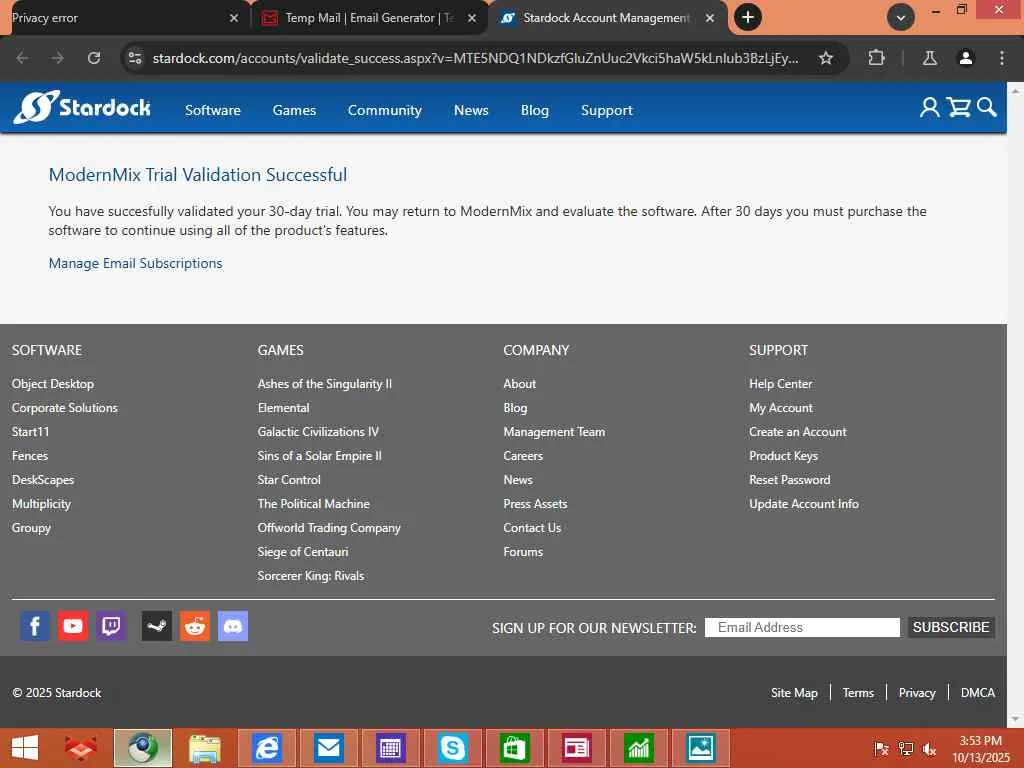Screen dimensions: 1024x768
Task: Expand the tab search dropdown arrow
Action: click(900, 18)
